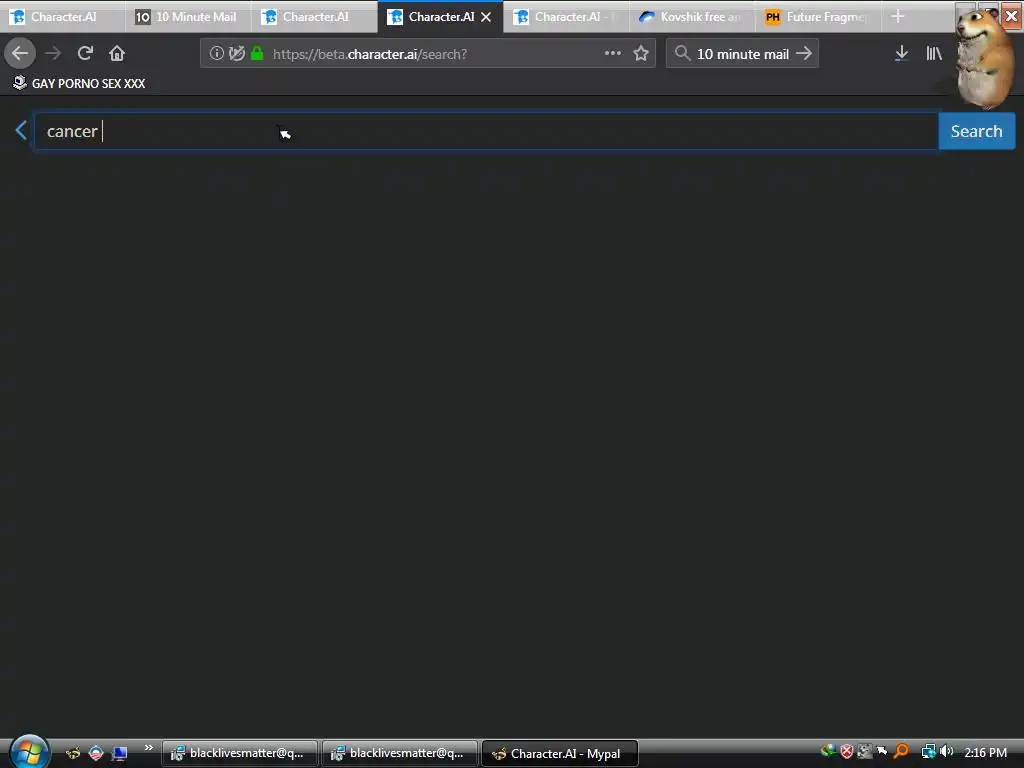Run the '10 minute mail' search with the arrow
Viewport: 1024px width, 768px height.
pos(804,54)
